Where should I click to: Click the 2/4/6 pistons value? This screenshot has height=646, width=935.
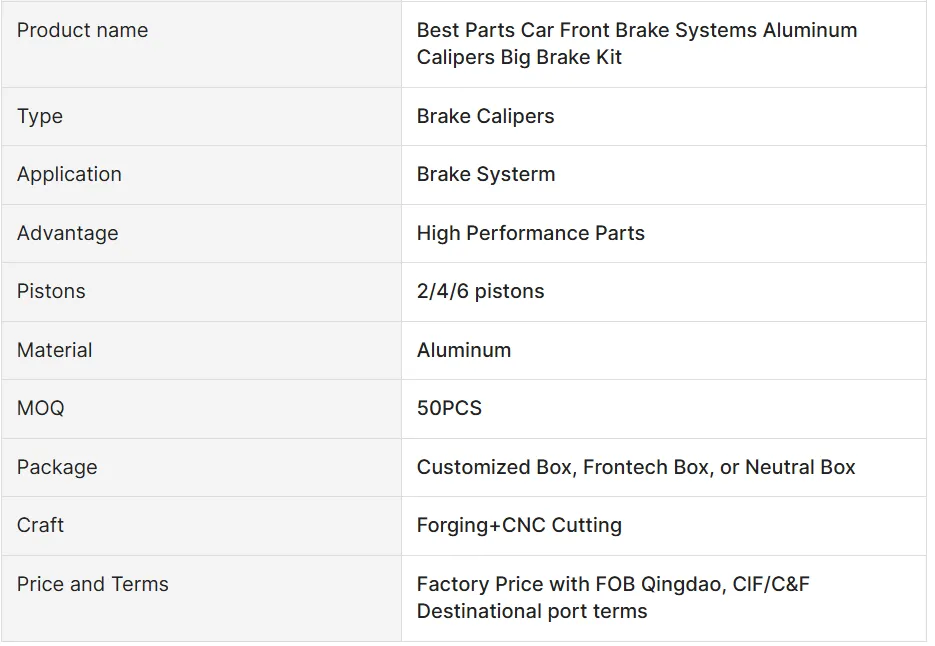tap(480, 291)
